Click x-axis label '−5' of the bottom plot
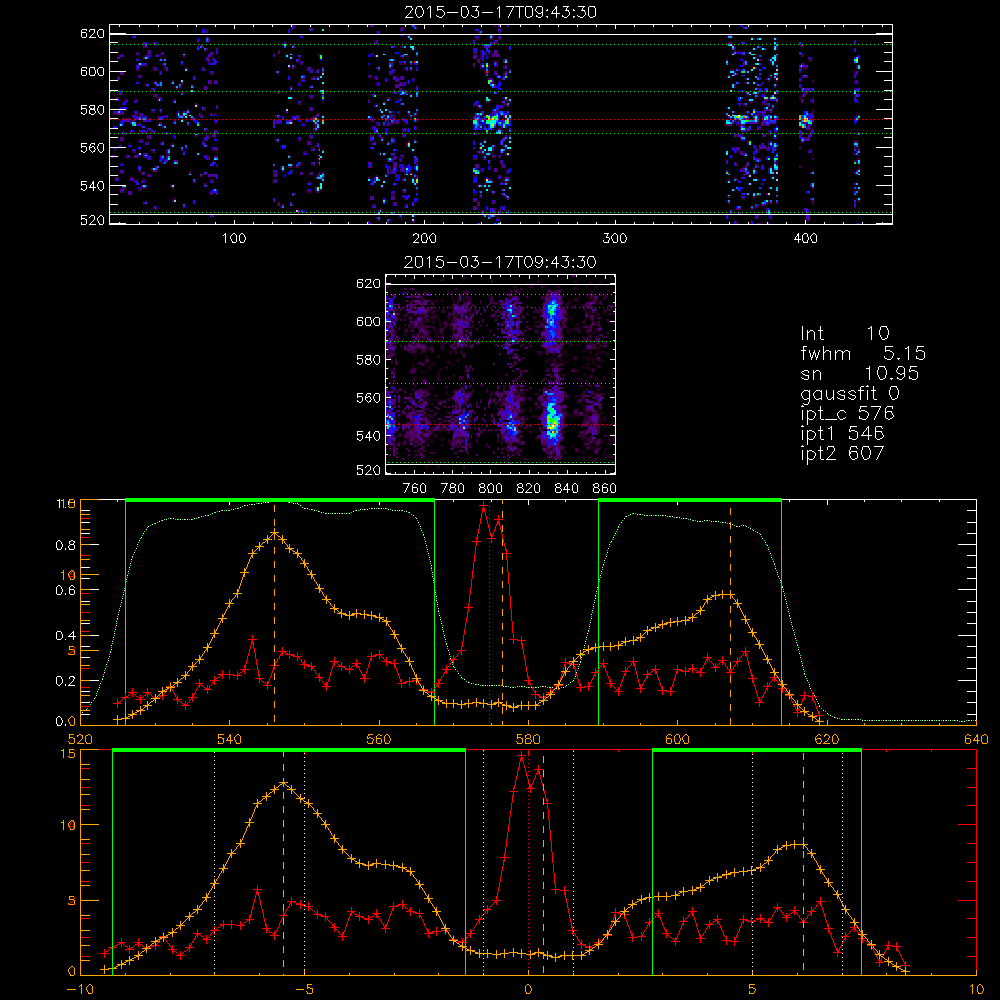 click(305, 990)
